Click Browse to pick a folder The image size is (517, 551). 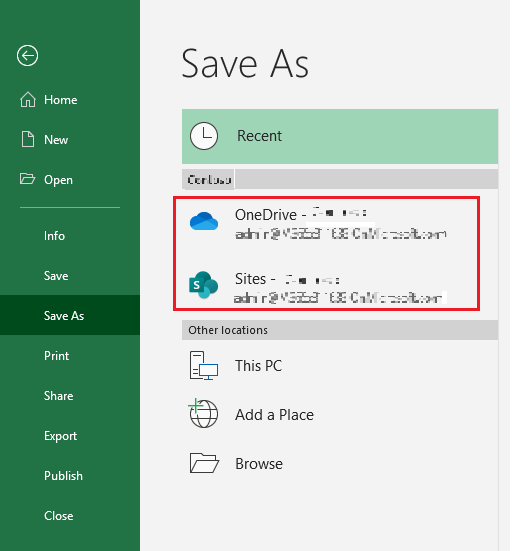[x=340, y=464]
